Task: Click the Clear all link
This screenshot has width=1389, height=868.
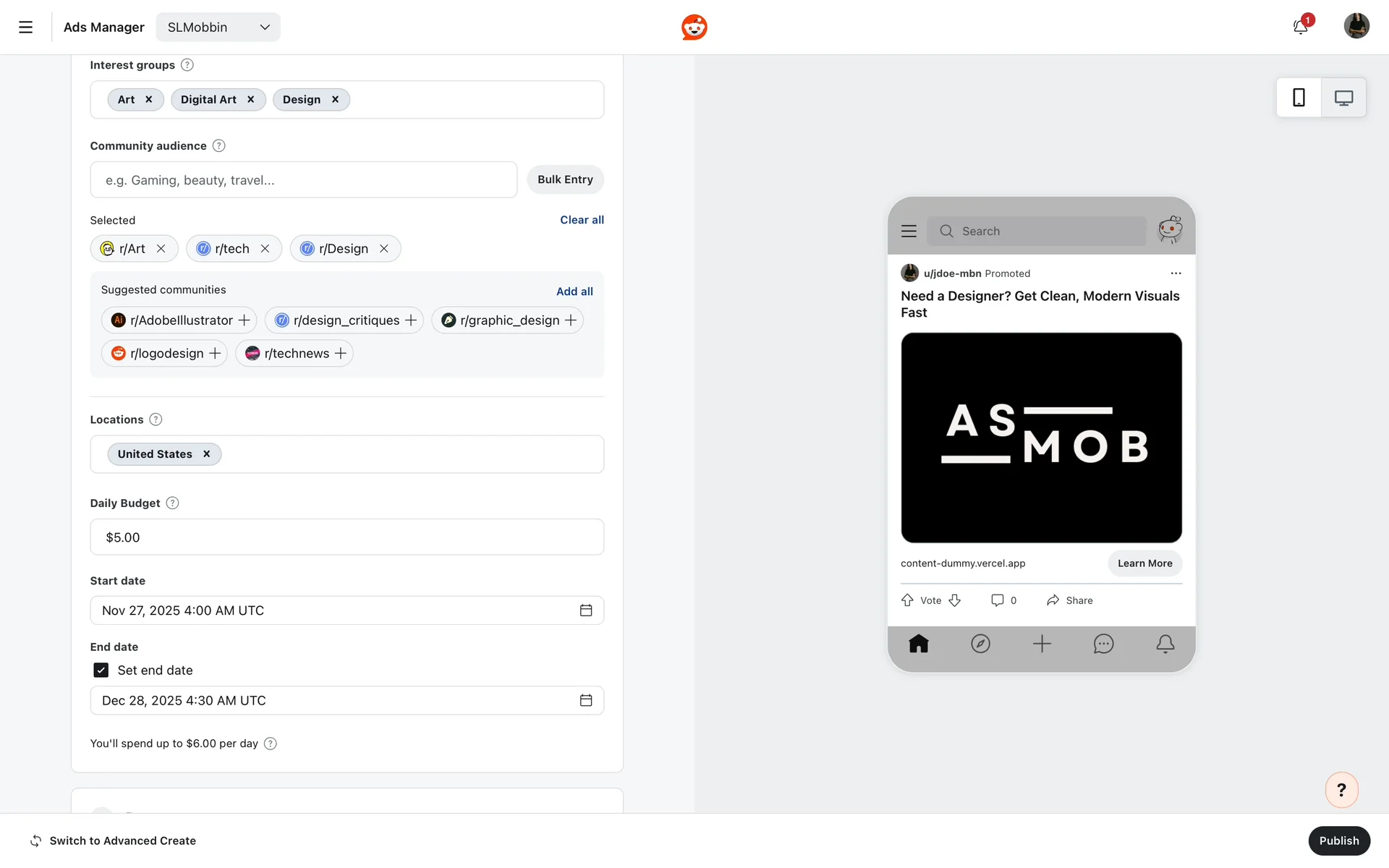Action: click(x=582, y=220)
